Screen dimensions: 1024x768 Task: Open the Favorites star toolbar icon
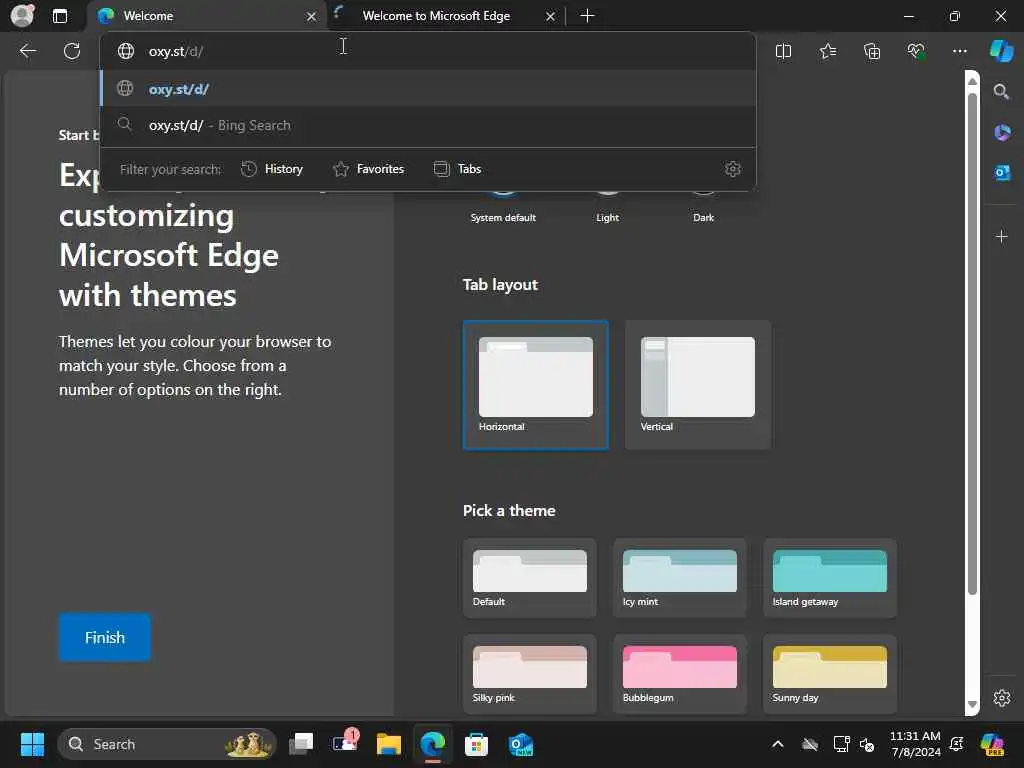point(827,51)
